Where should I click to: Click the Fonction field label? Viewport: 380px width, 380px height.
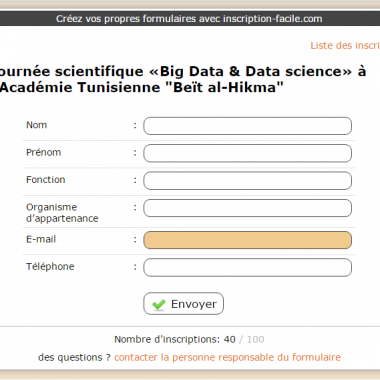tap(46, 180)
